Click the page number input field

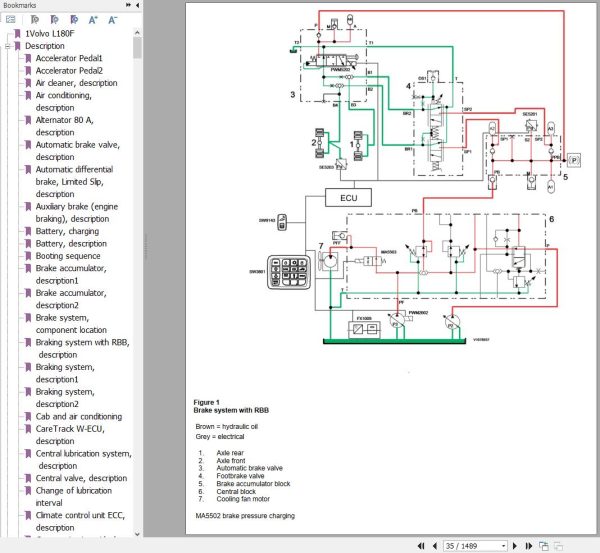point(472,546)
